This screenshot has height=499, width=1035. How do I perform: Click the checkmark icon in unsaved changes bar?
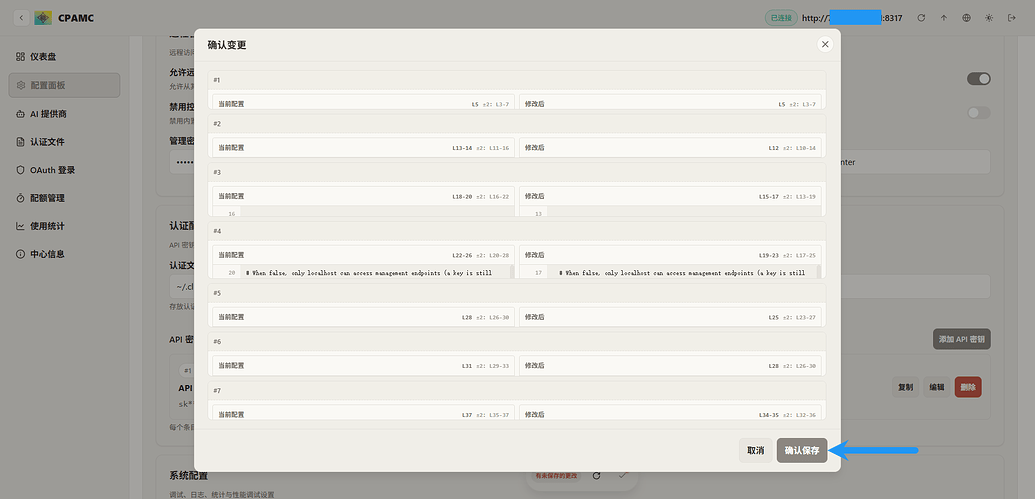pos(622,475)
